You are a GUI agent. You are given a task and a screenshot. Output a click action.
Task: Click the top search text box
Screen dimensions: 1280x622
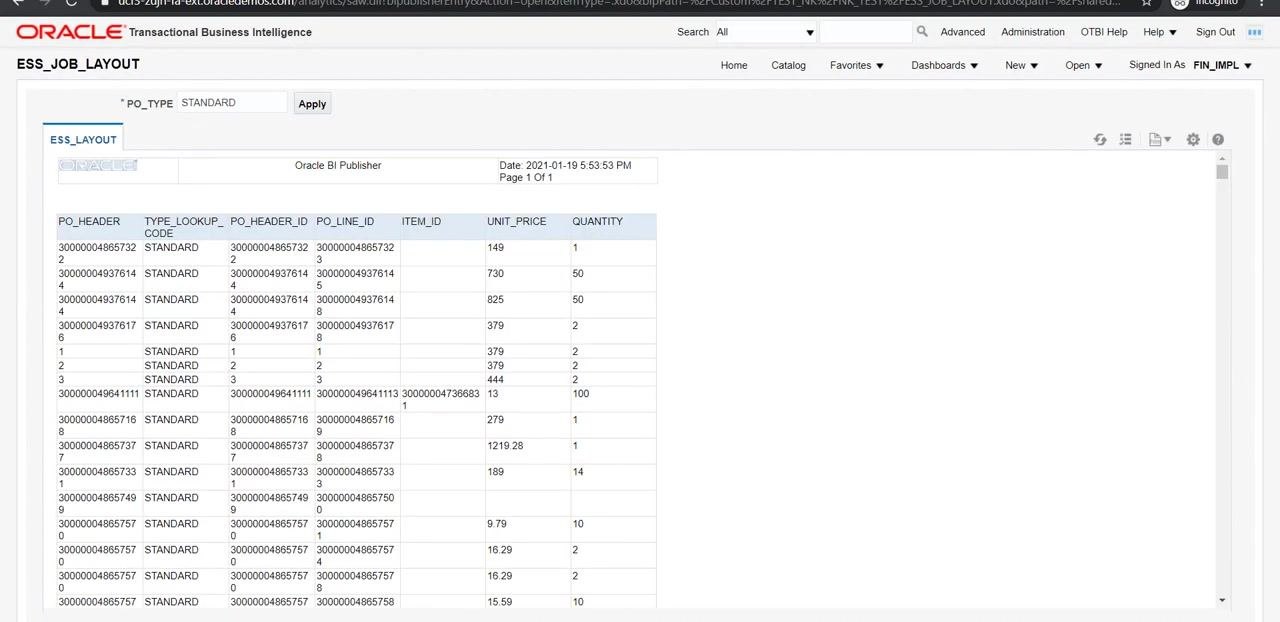pos(866,32)
